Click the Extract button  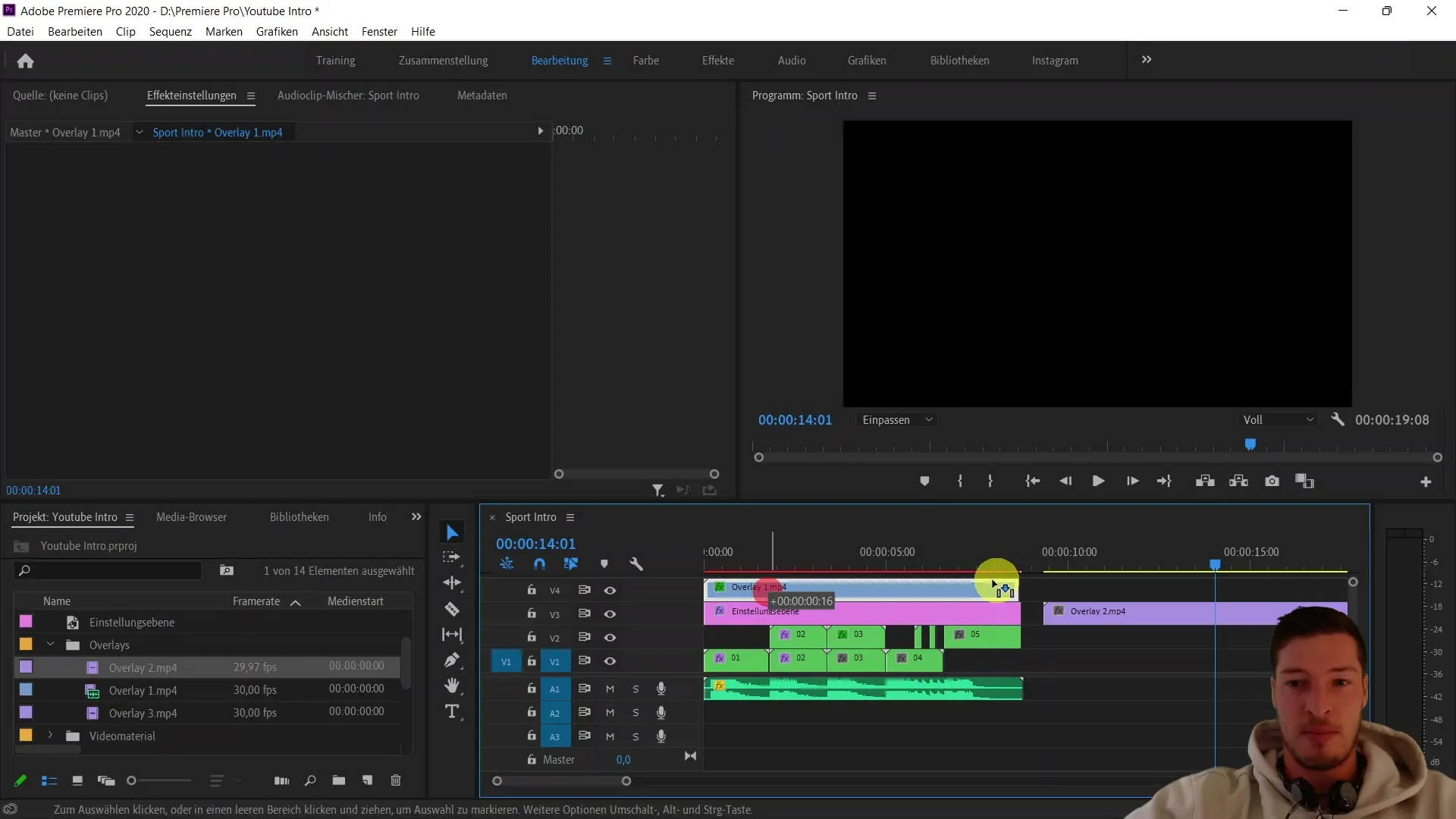click(1238, 482)
